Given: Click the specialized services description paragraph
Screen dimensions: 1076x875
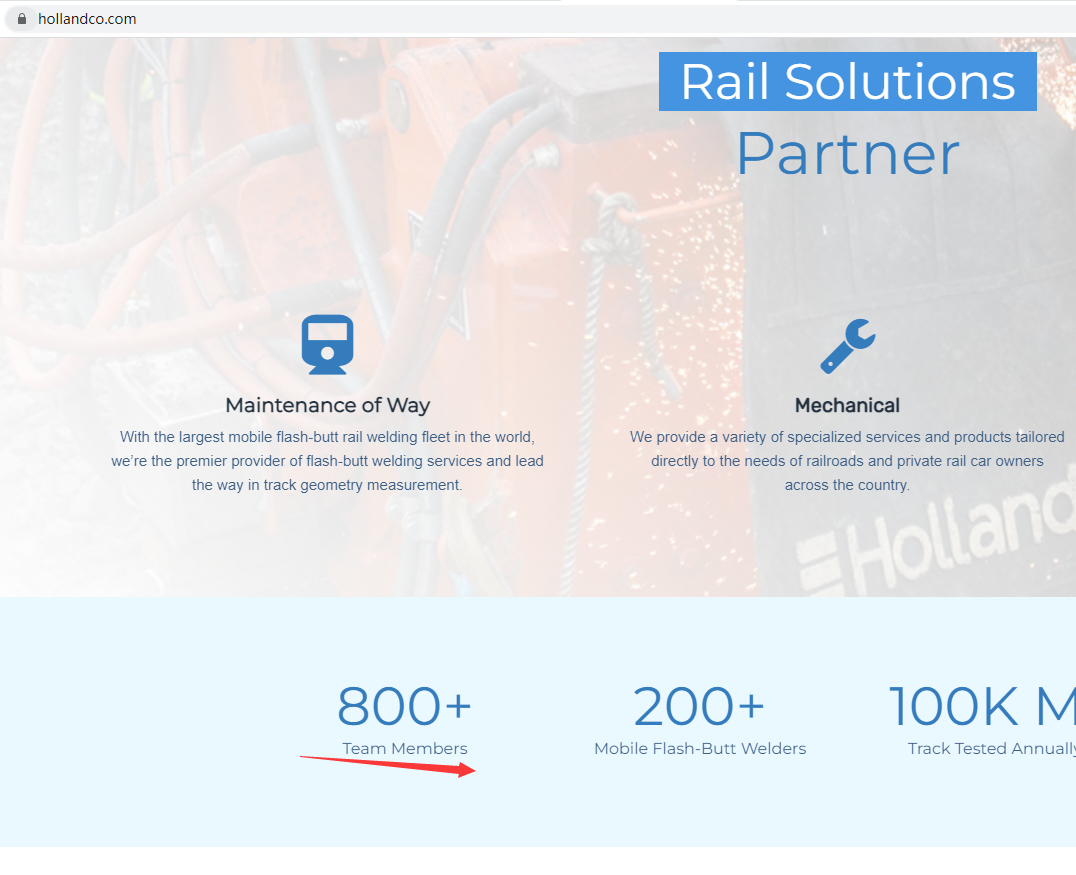Looking at the screenshot, I should click(847, 461).
